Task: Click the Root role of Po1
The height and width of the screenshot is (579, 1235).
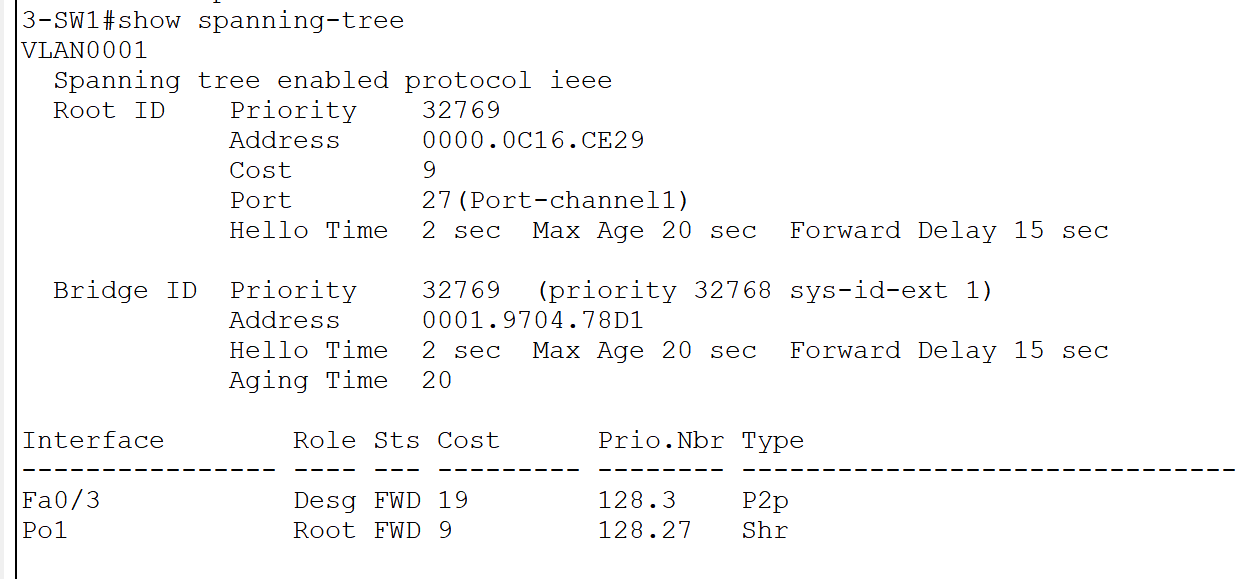Action: click(x=324, y=530)
